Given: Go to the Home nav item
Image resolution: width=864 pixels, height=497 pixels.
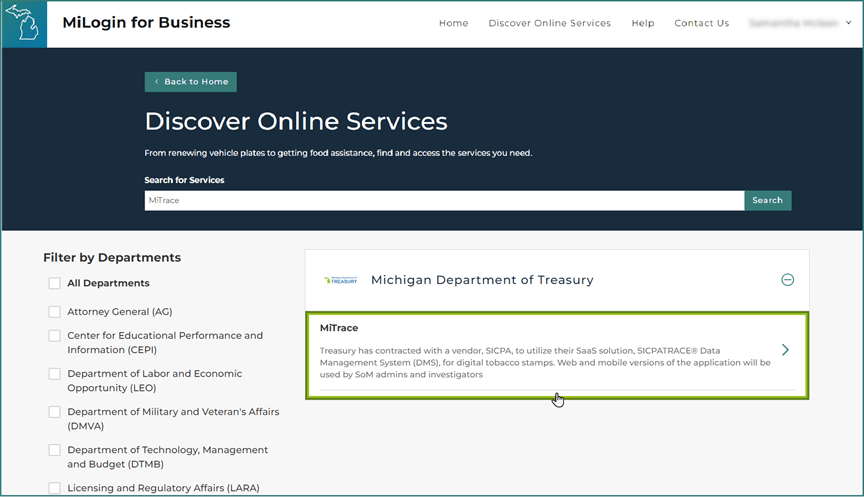Looking at the screenshot, I should (453, 23).
